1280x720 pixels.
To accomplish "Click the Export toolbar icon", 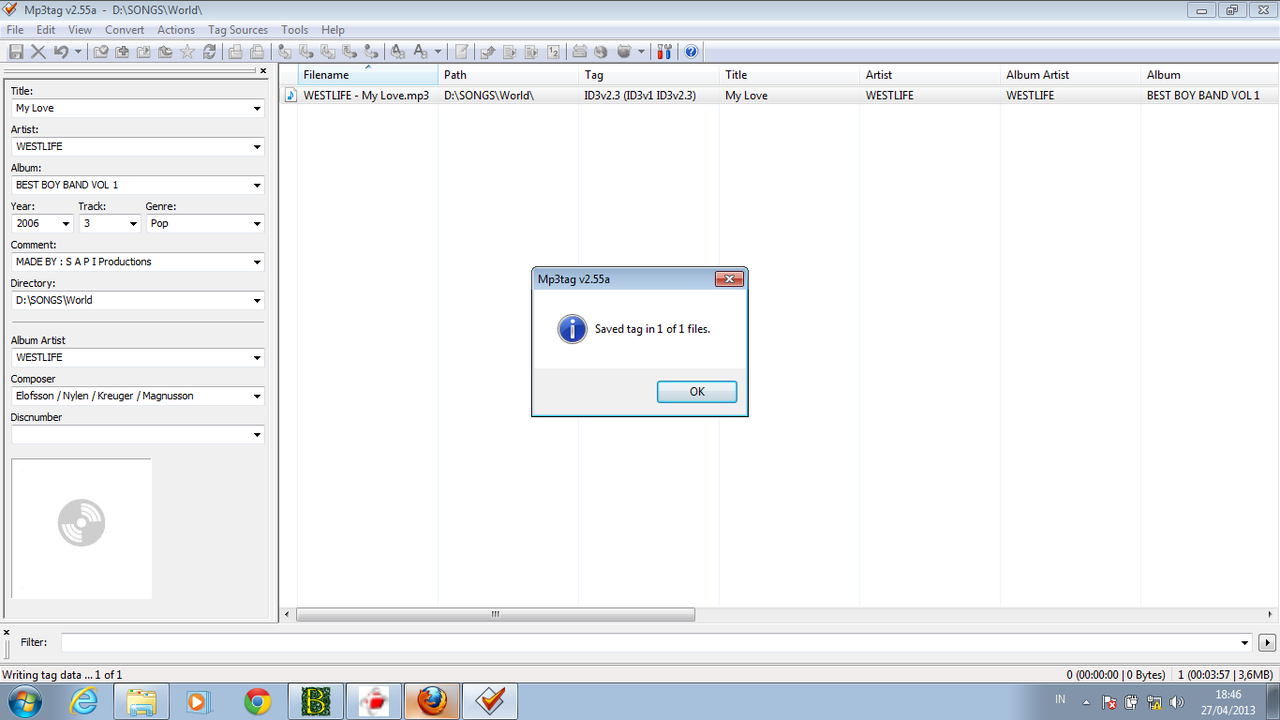I will coord(488,51).
